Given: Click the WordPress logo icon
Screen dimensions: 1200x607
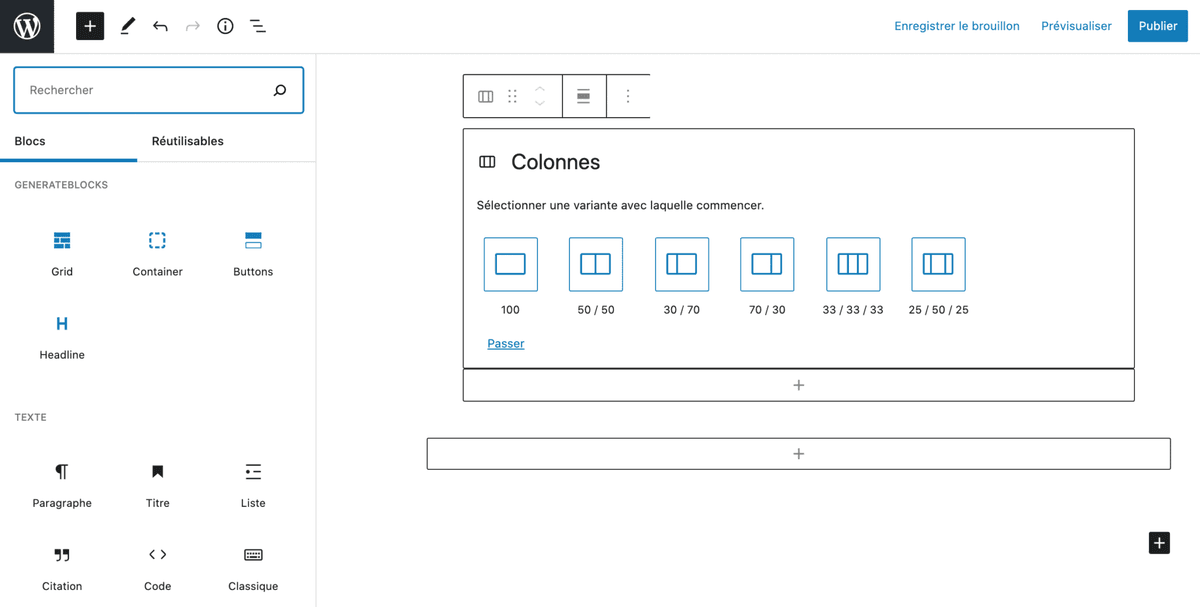Looking at the screenshot, I should (27, 26).
